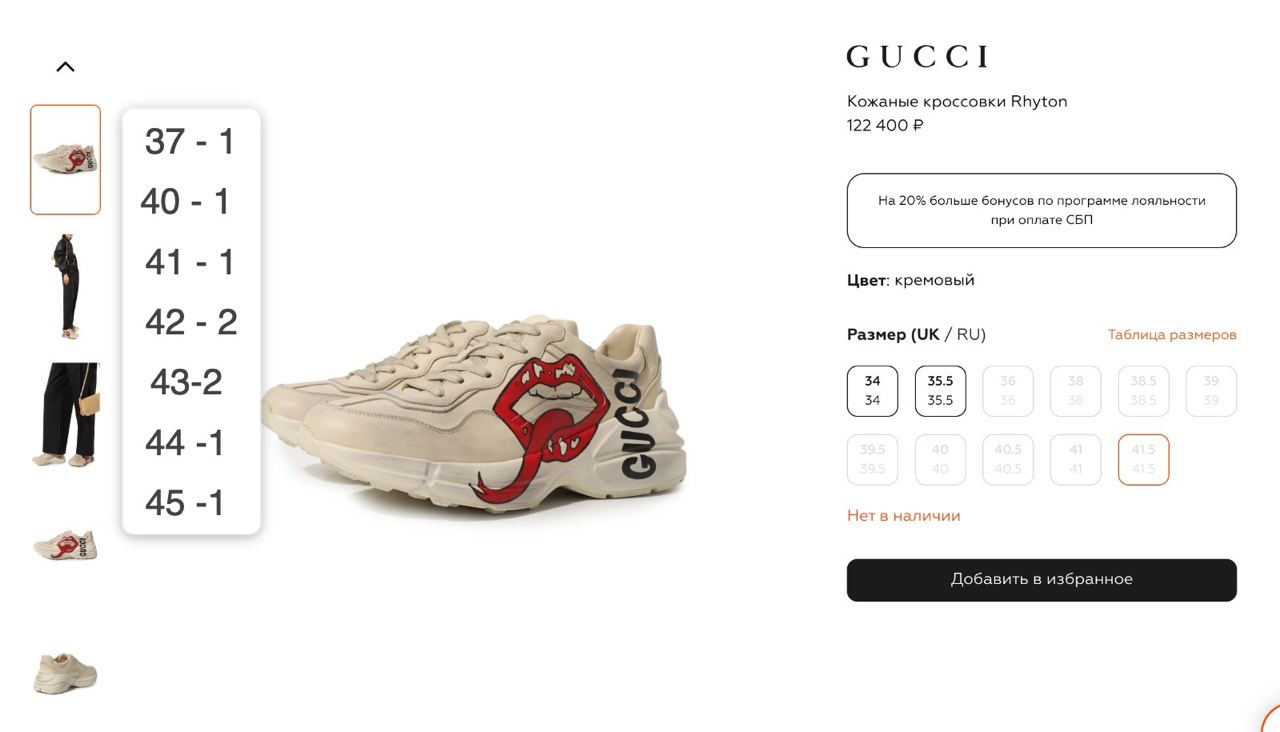Click the loyalty bonus СБП banner
The width and height of the screenshot is (1280, 732).
click(1042, 210)
